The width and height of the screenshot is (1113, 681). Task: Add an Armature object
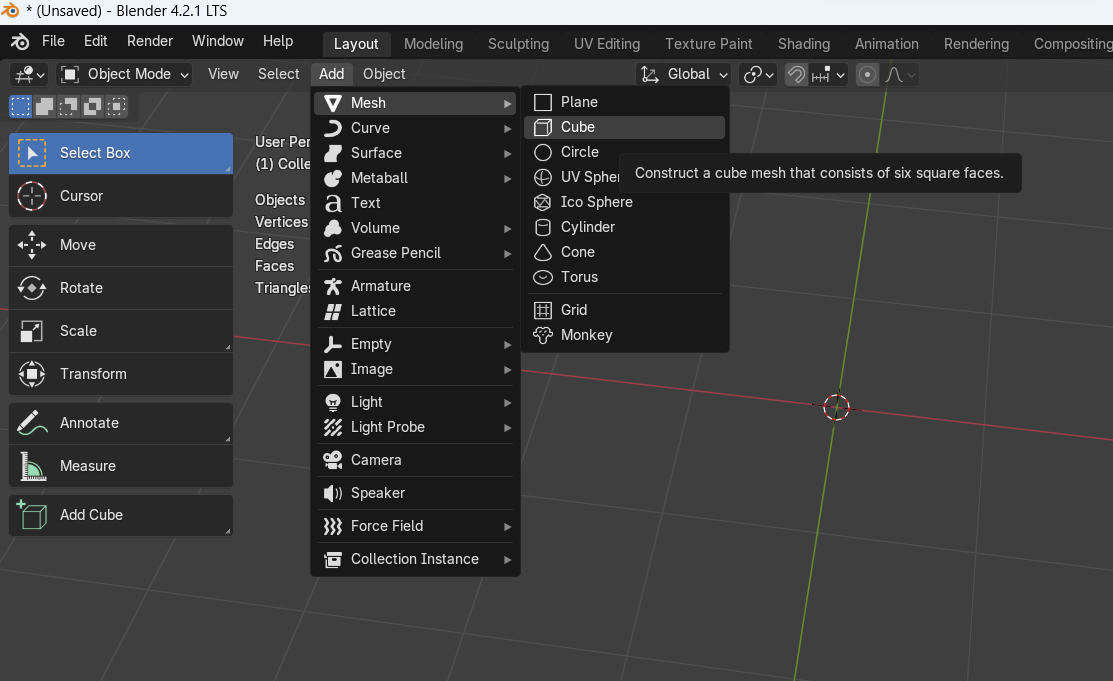(x=415, y=286)
